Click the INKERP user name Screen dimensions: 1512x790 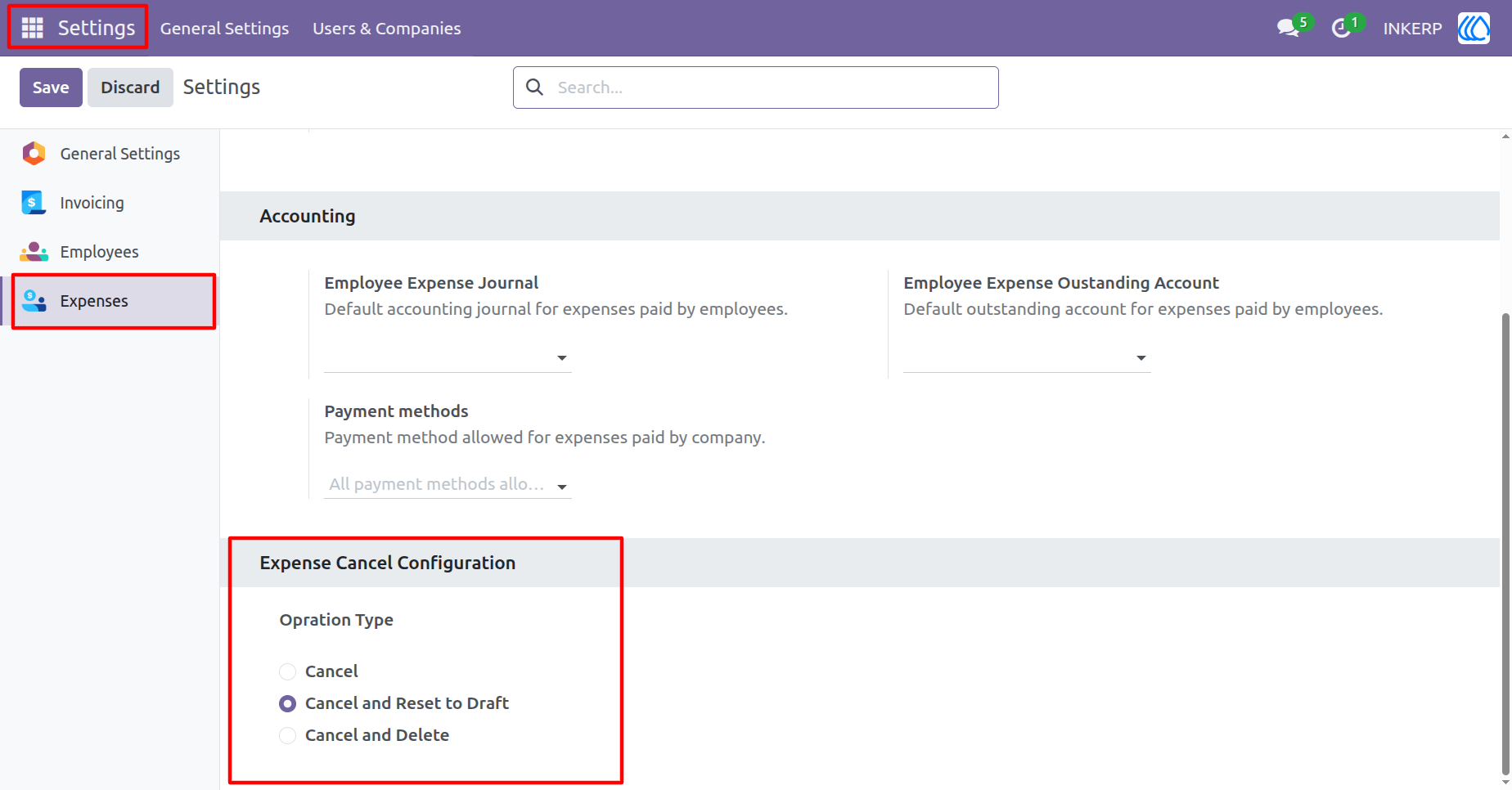point(1412,29)
